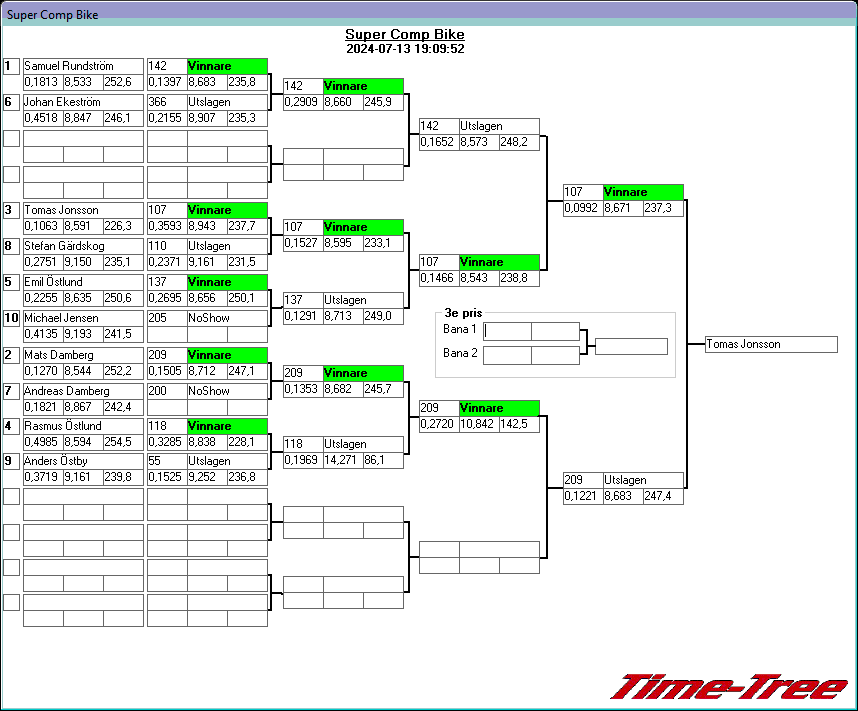The image size is (858, 711).
Task: Click time 8,683 in final loser row
Action: 623,496
